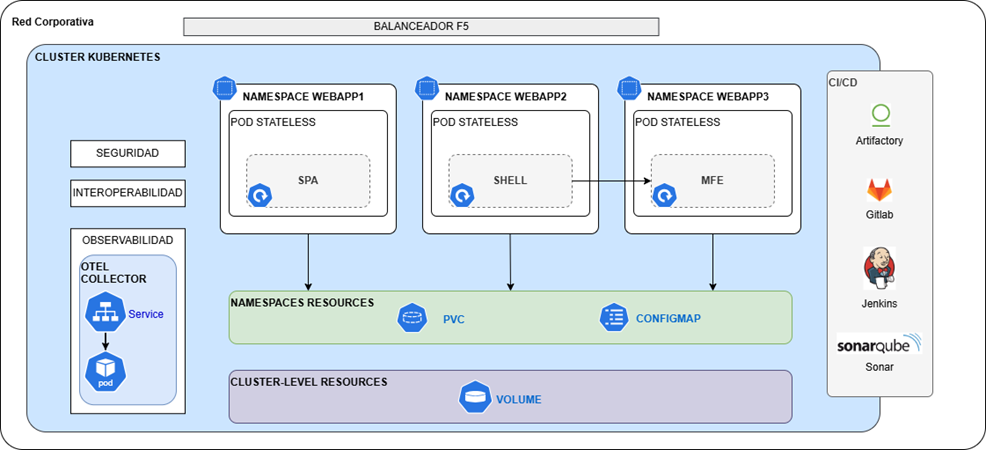Screen dimensions: 986x450
Task: Select the SonarQube logo
Action: point(879,345)
